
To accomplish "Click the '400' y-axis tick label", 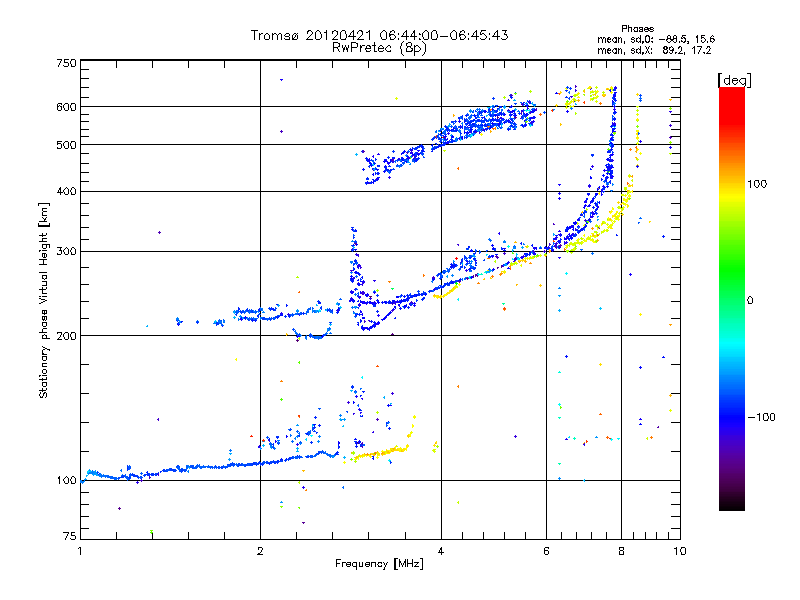I will point(67,191).
